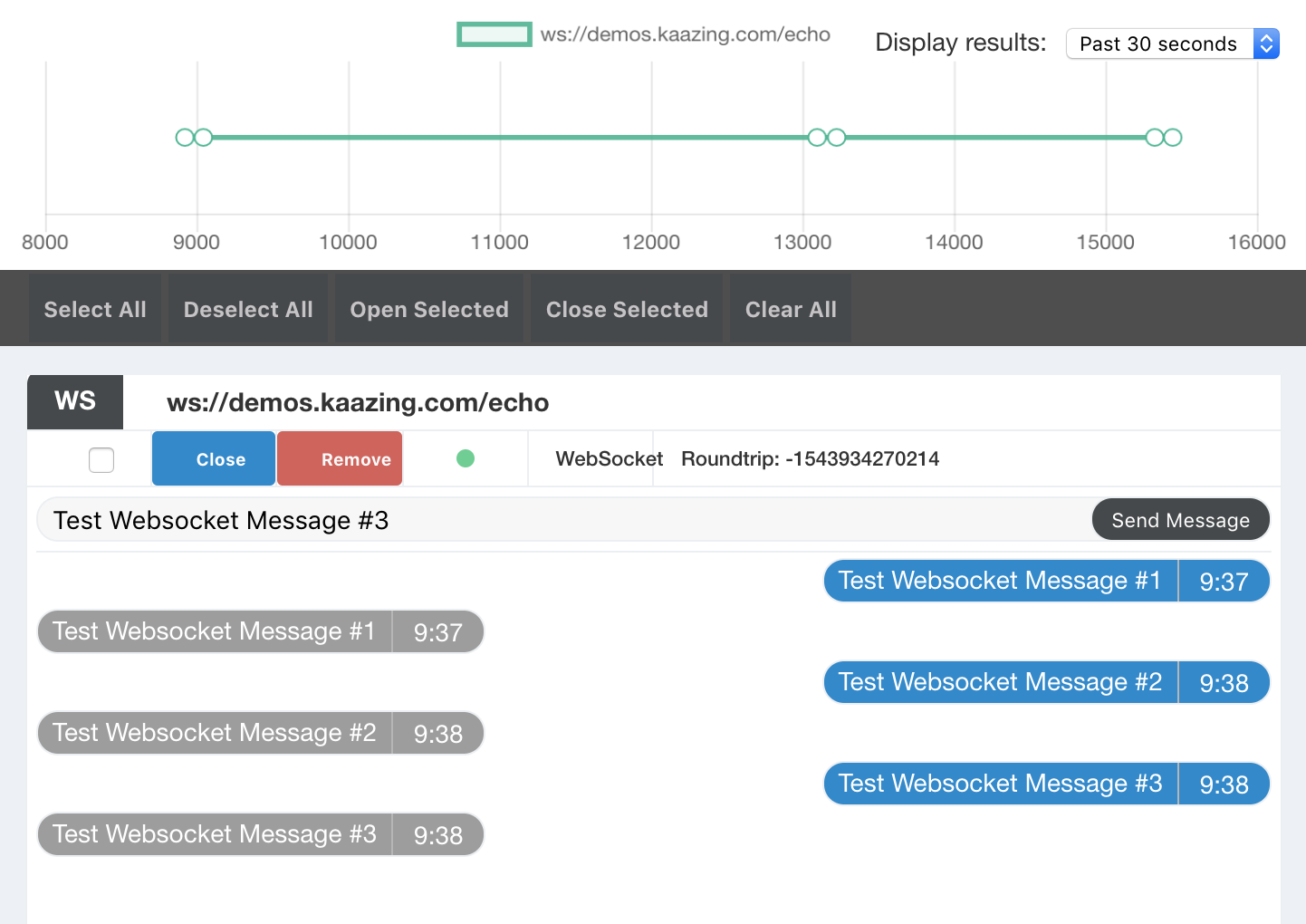Click Close Selected in the toolbar
This screenshot has width=1306, height=924.
[x=627, y=309]
